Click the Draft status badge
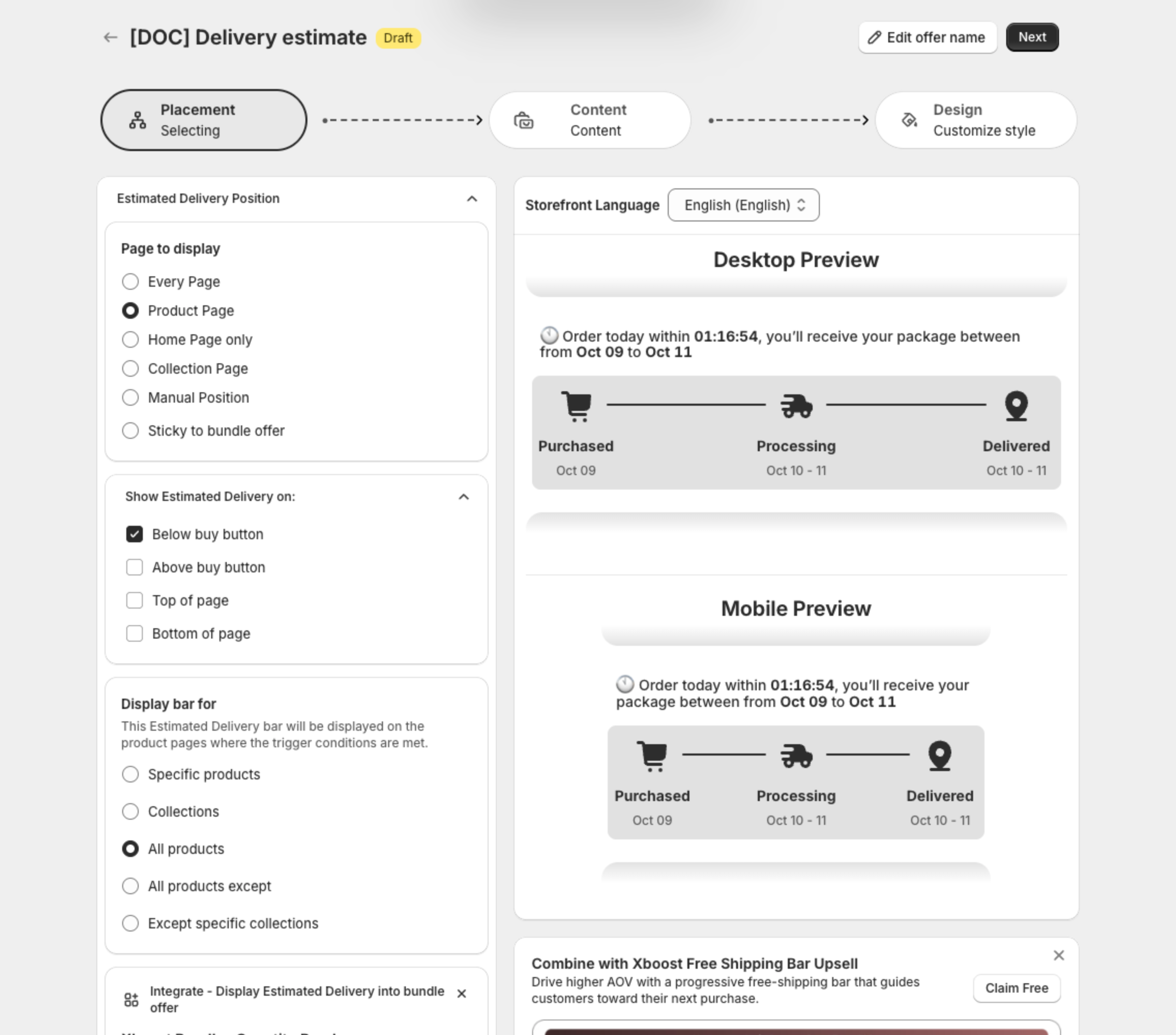 (x=398, y=38)
